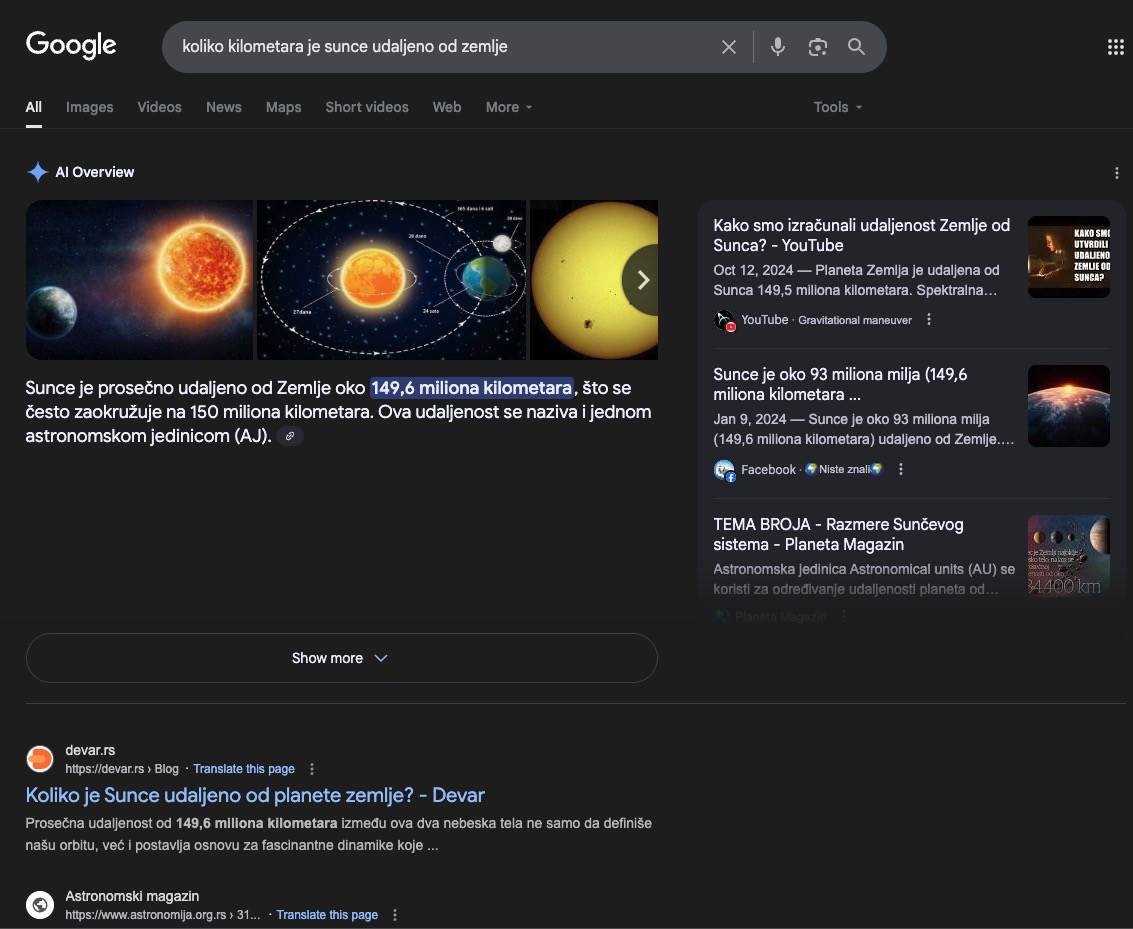Switch to the Images tab

coord(89,107)
